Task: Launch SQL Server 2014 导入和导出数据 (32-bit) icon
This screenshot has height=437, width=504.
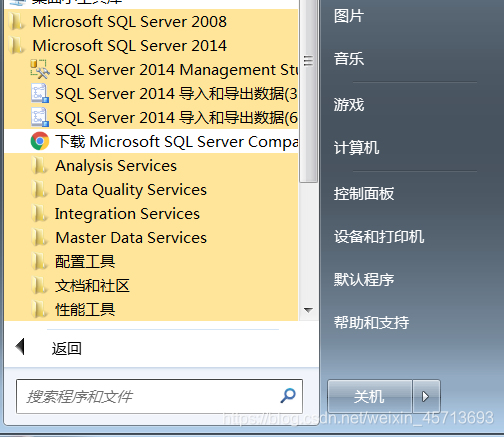Action: (40, 93)
